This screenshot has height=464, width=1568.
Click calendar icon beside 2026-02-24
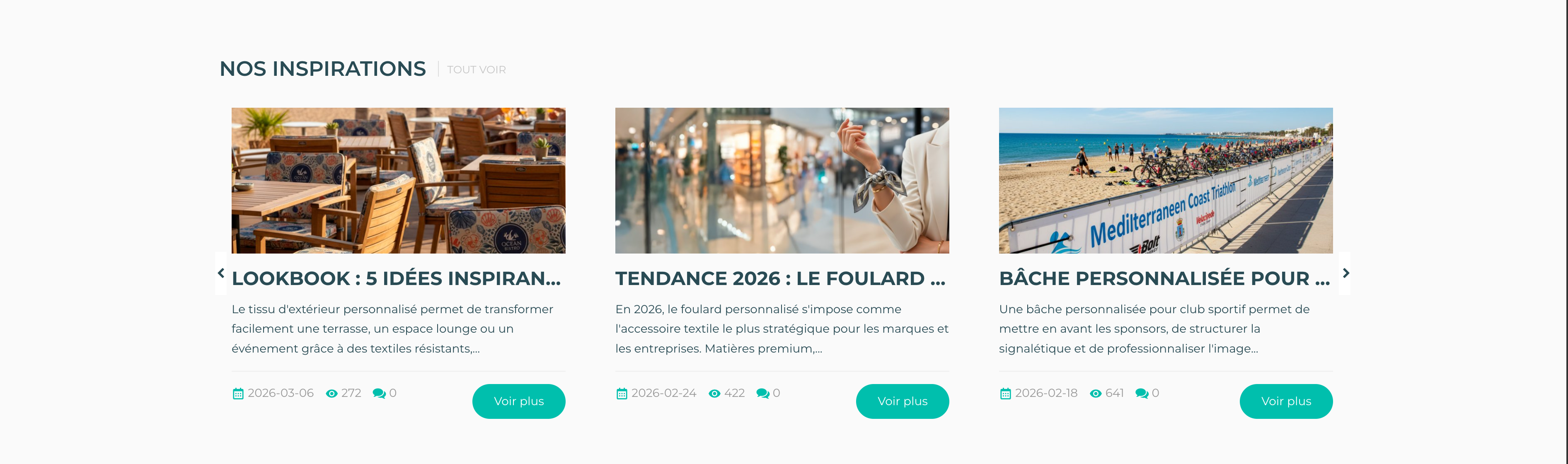622,394
